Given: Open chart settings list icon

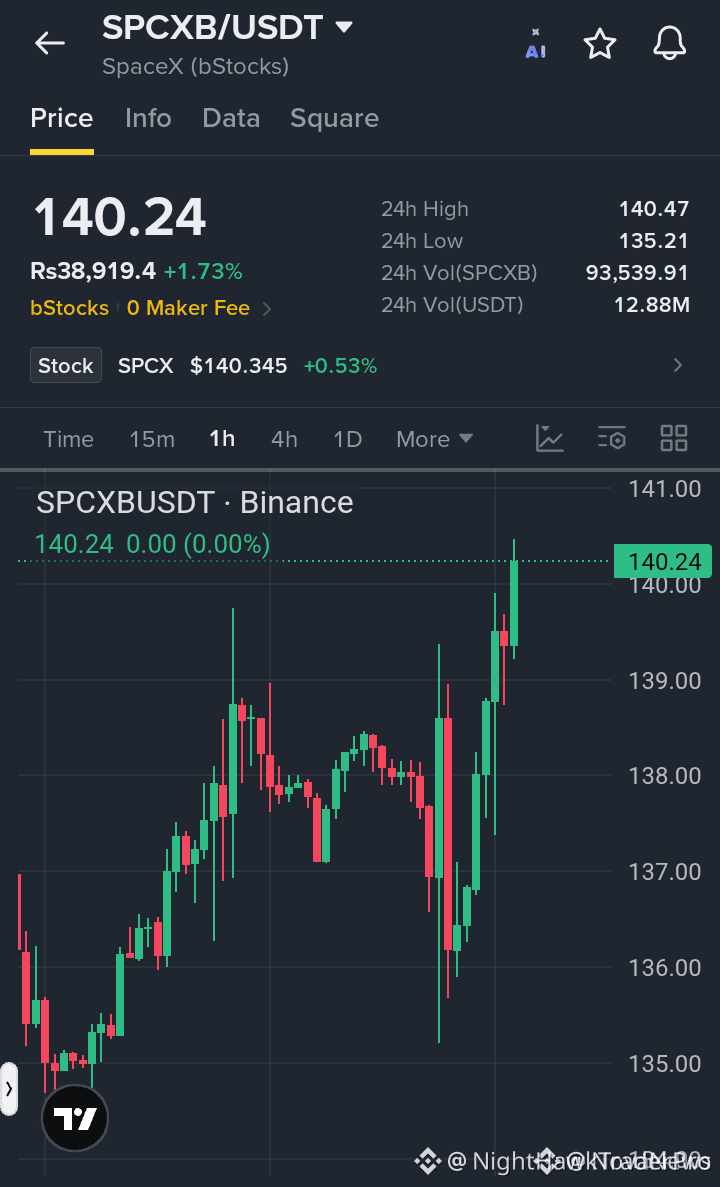Looking at the screenshot, I should point(612,438).
